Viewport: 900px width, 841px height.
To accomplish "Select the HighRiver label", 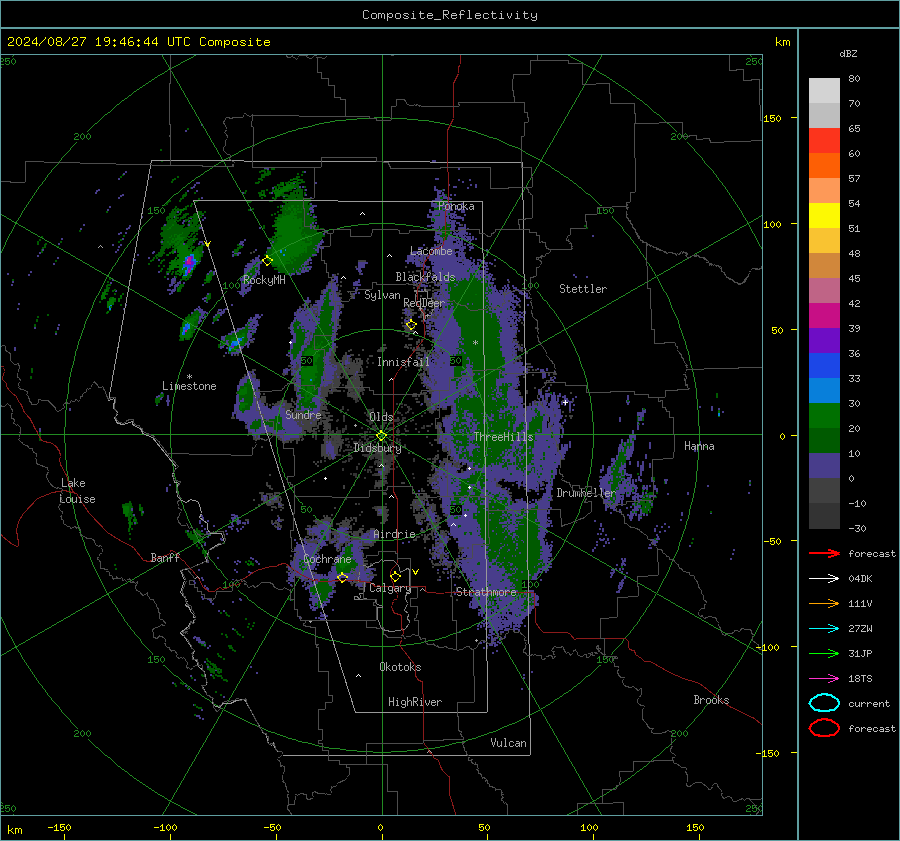I will [x=415, y=702].
